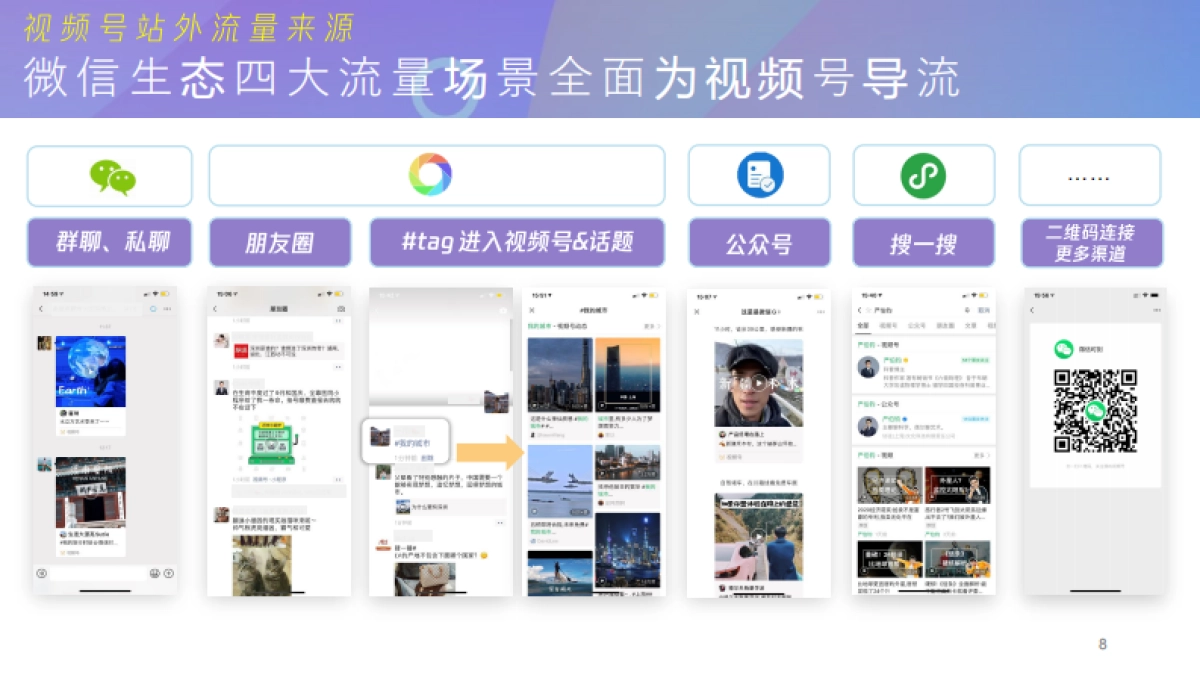The image size is (1200, 675).
Task: Open the ...... card for more channels
Action: 1090,175
